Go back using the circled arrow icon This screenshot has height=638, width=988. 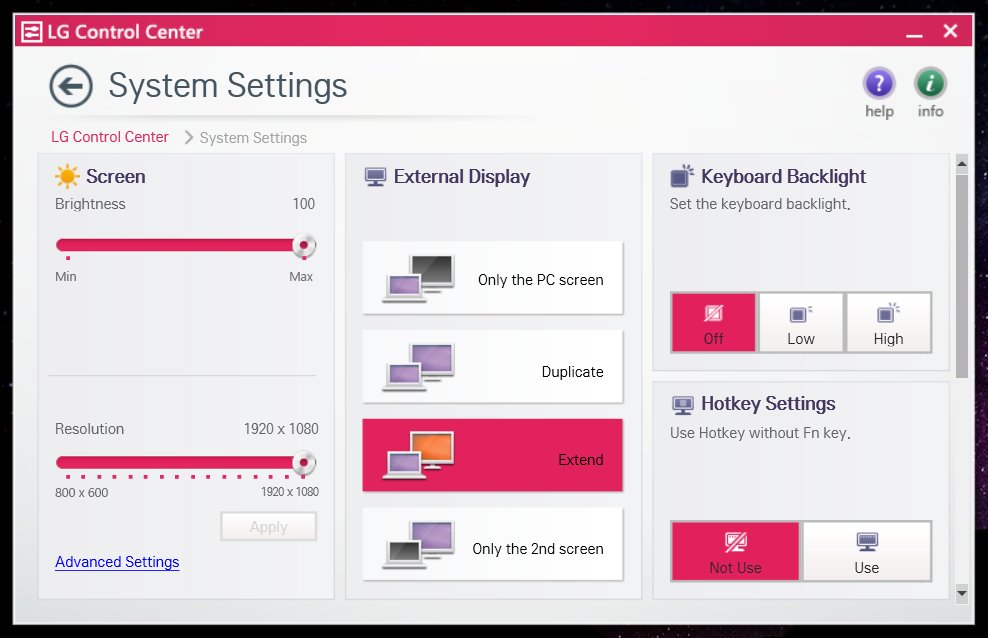coord(71,86)
